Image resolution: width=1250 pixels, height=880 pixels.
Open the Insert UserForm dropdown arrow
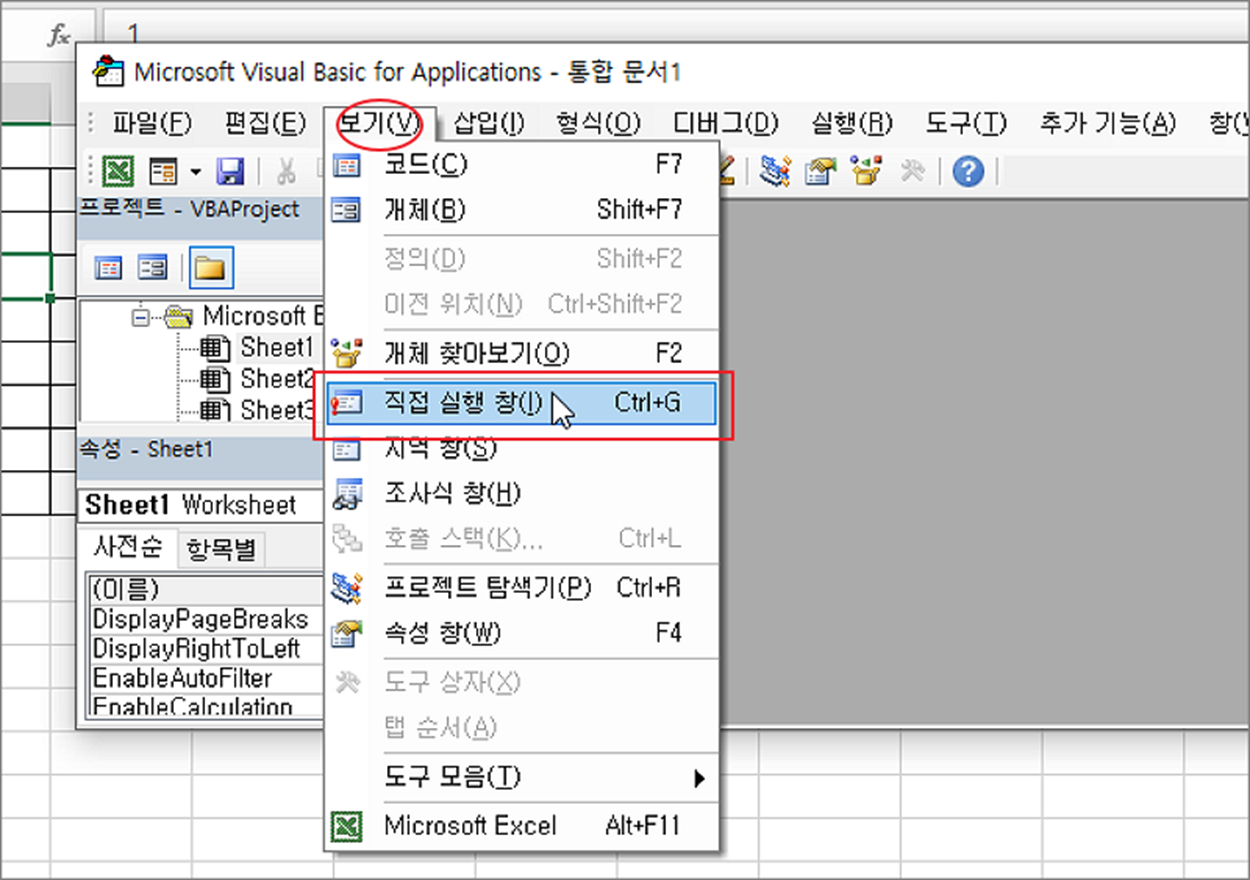pyautogui.click(x=195, y=172)
